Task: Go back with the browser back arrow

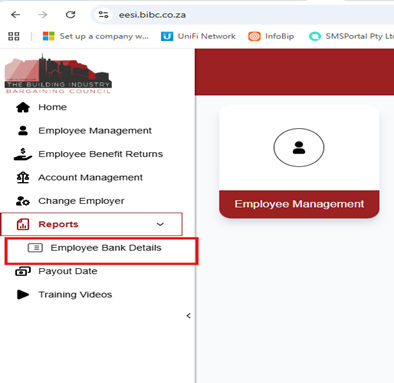Action: 15,15
